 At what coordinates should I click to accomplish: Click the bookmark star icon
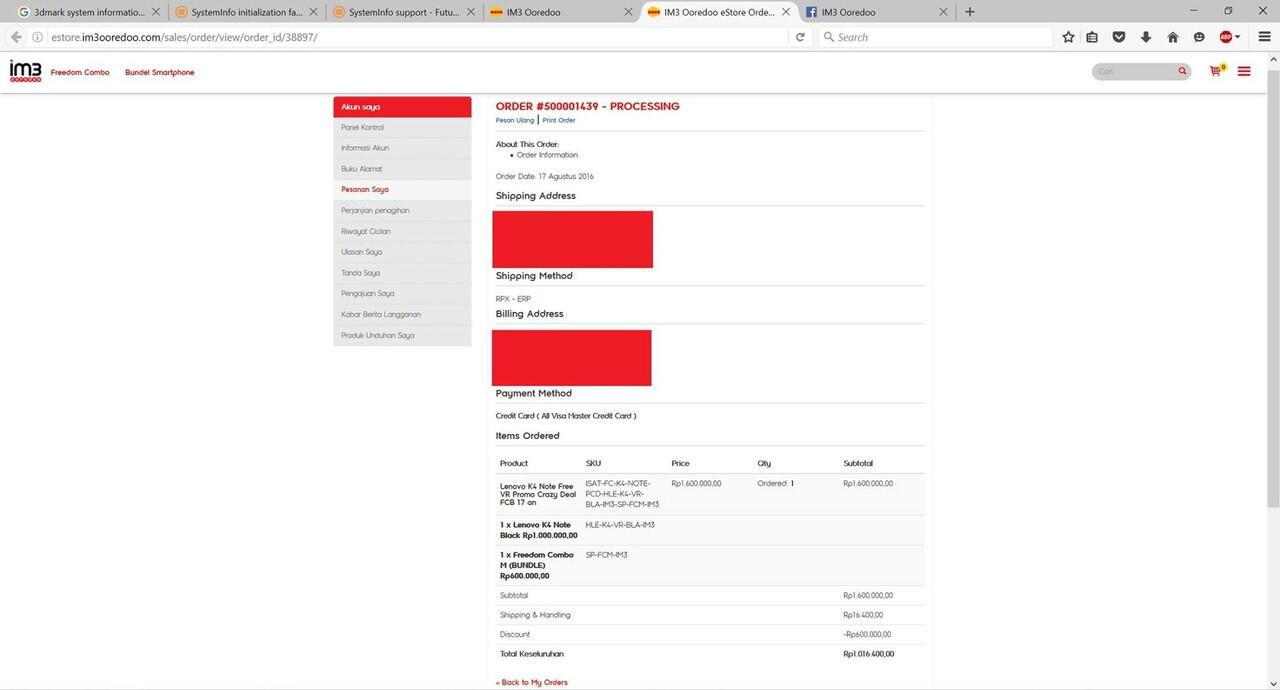[1068, 37]
